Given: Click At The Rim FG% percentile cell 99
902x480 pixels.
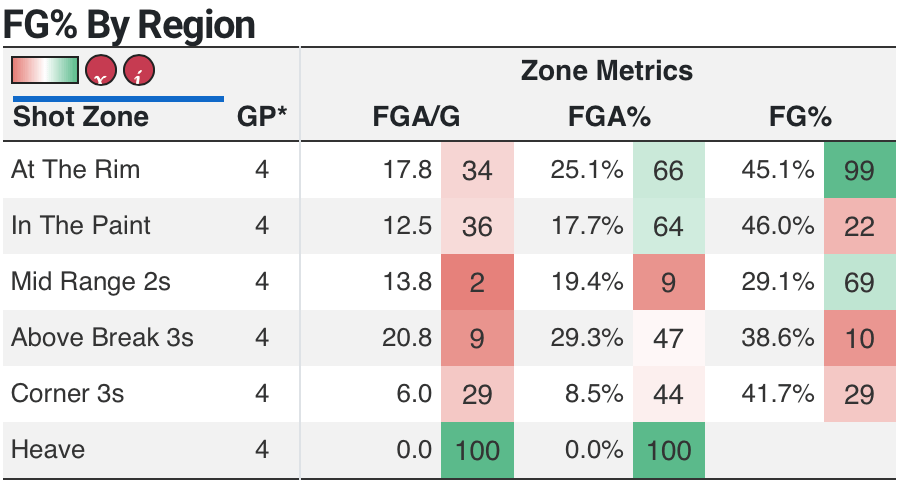Looking at the screenshot, I should pyautogui.click(x=859, y=170).
